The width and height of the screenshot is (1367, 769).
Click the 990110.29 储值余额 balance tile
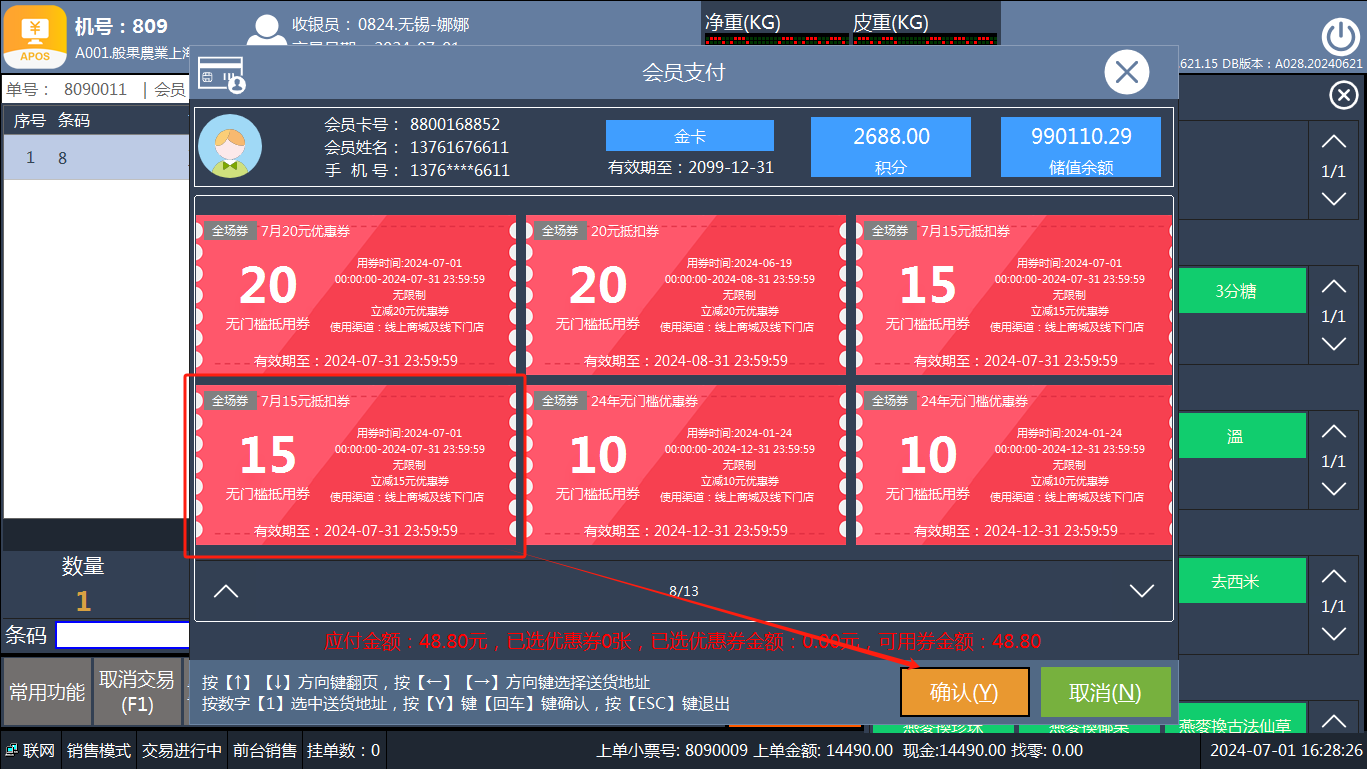(x=1081, y=147)
